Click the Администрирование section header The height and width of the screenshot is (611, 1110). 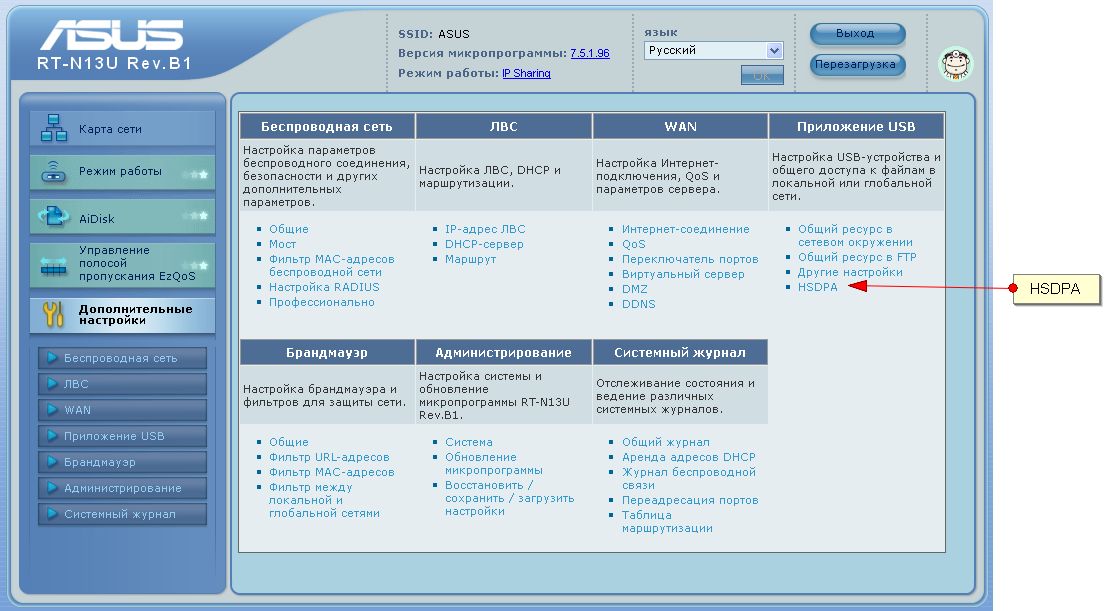tap(503, 353)
